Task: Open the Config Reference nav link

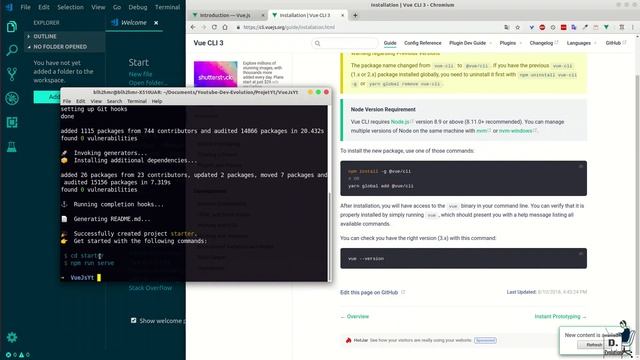Action: point(422,43)
